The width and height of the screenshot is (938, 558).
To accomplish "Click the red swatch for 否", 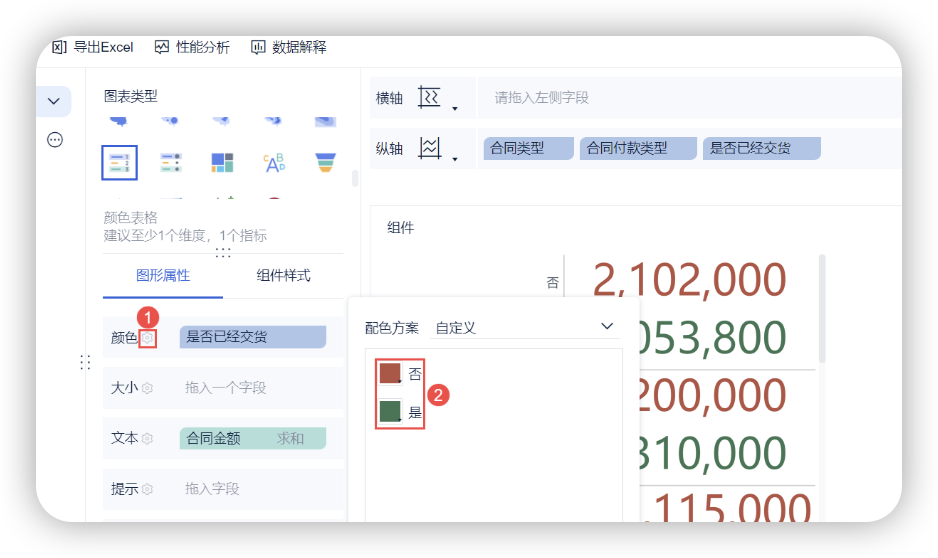I will tap(390, 373).
